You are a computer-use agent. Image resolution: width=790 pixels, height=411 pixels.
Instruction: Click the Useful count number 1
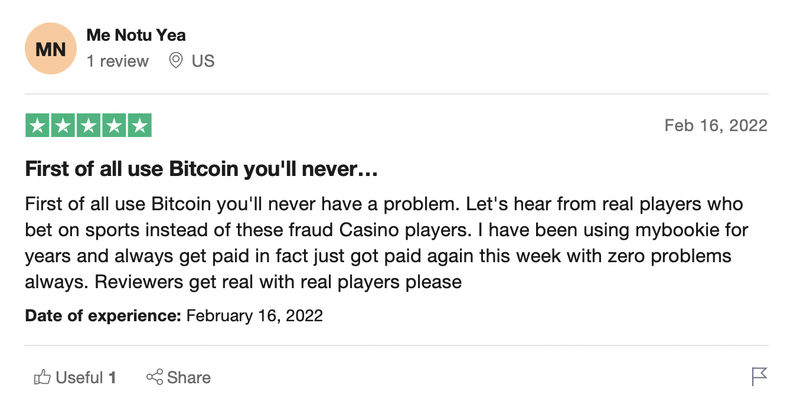[113, 377]
